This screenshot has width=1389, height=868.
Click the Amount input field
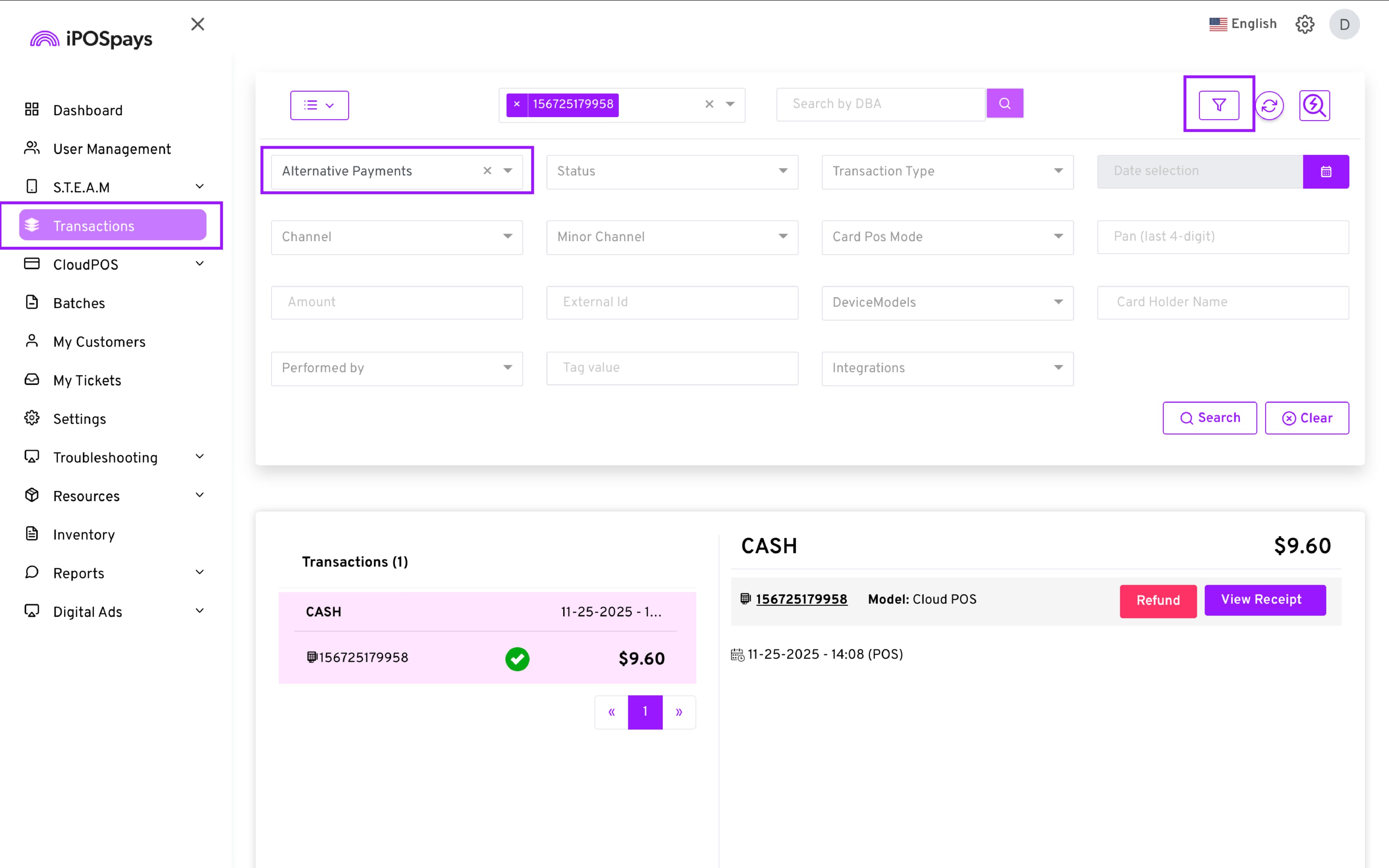tap(396, 303)
